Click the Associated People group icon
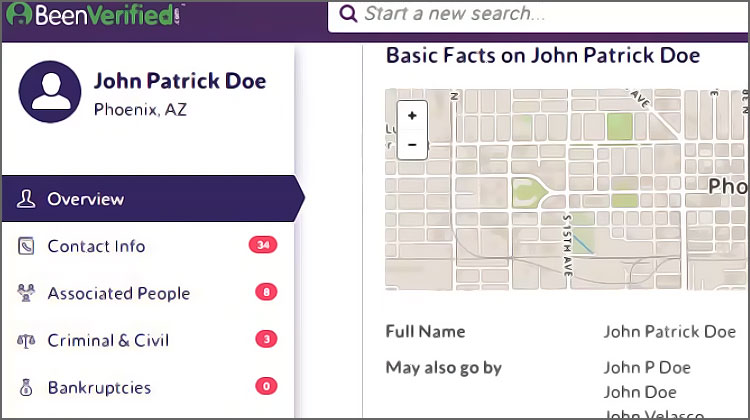750x420 pixels. 26,293
